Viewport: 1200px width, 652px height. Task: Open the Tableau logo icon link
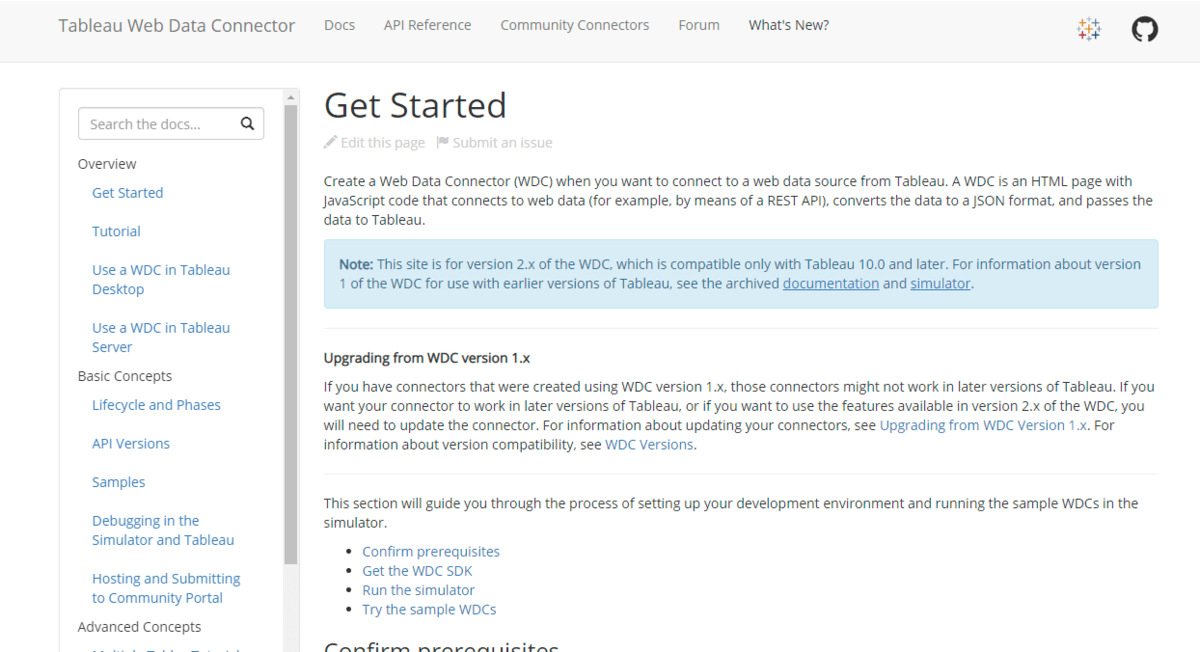[1089, 29]
